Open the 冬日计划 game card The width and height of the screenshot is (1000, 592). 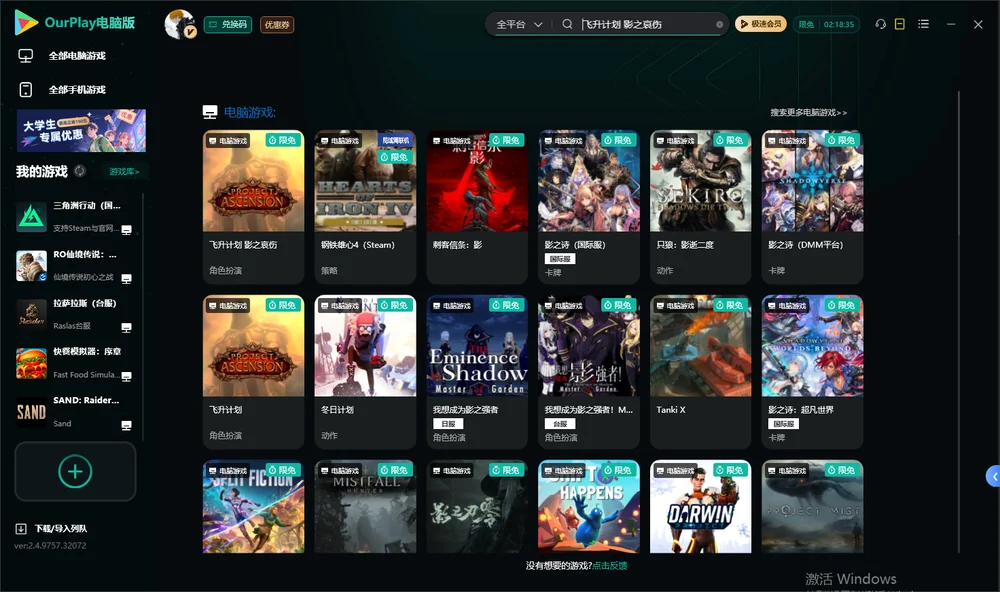tap(365, 372)
